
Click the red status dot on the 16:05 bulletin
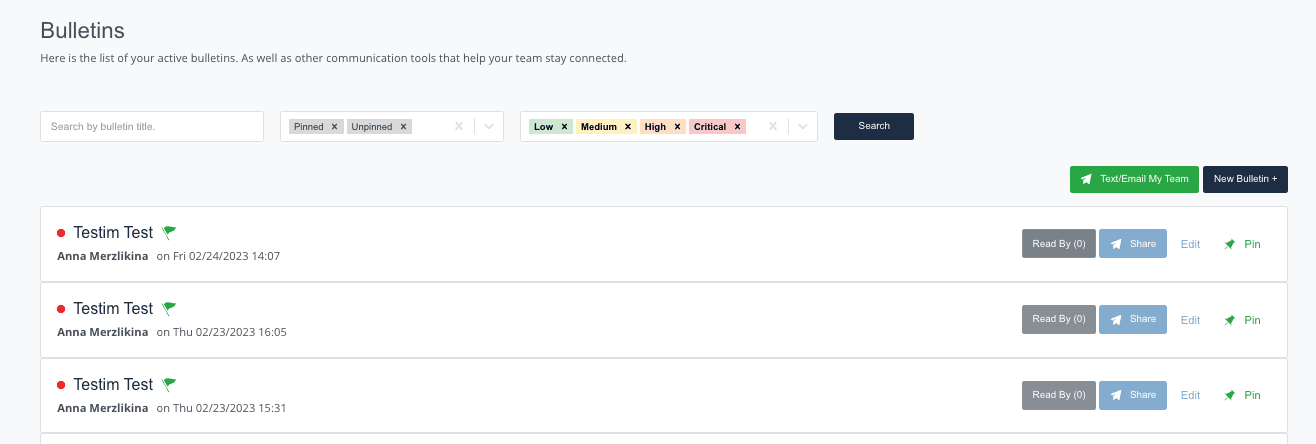(61, 309)
